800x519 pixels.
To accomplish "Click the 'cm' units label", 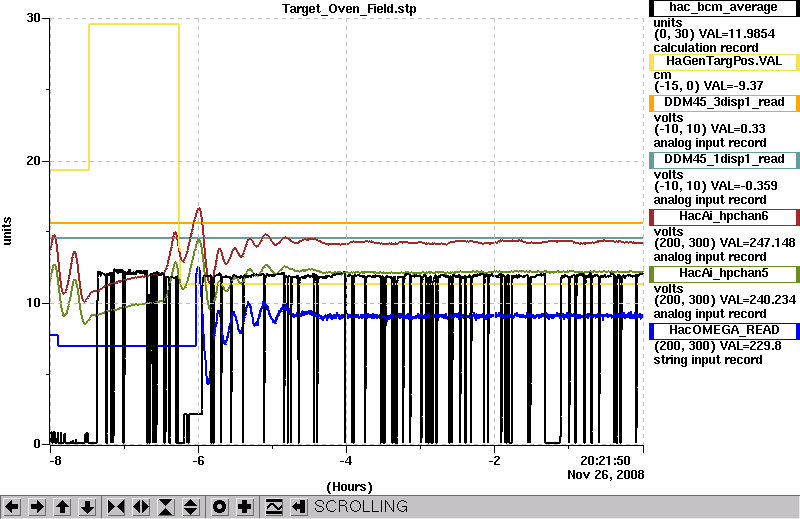I will 662,75.
